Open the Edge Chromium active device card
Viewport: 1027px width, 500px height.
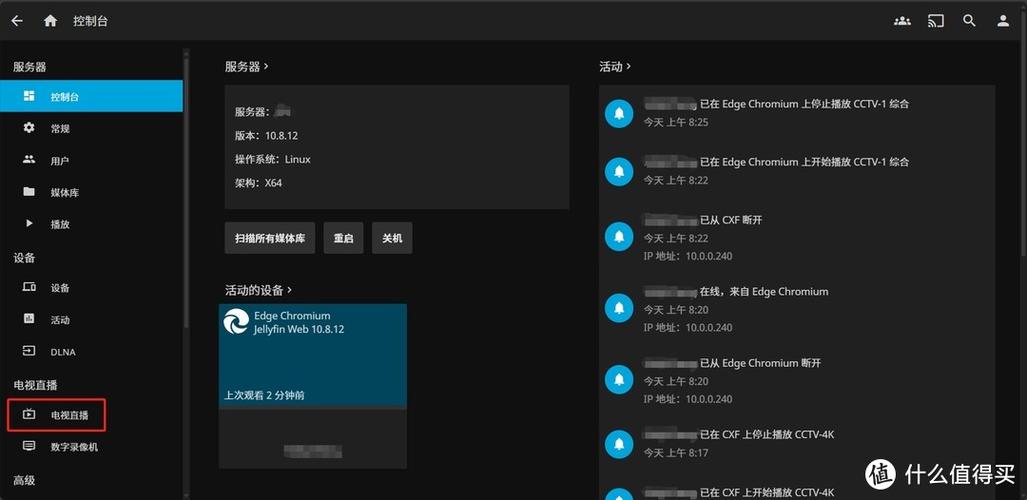[312, 386]
